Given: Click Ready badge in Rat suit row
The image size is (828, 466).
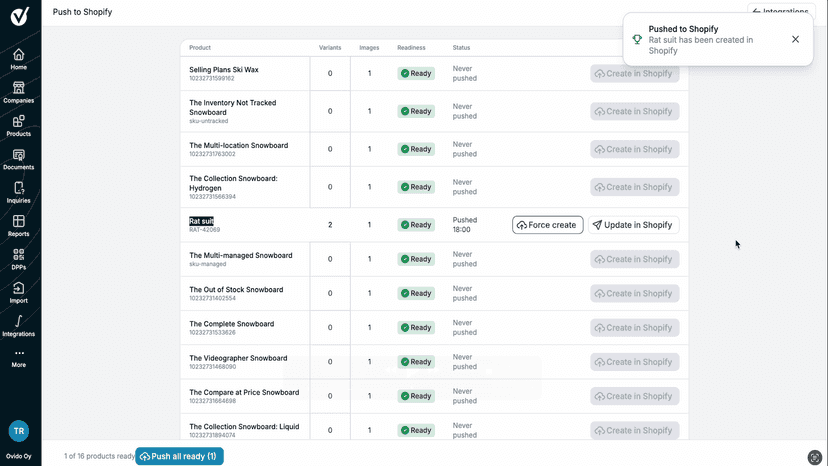Looking at the screenshot, I should click(x=416, y=225).
